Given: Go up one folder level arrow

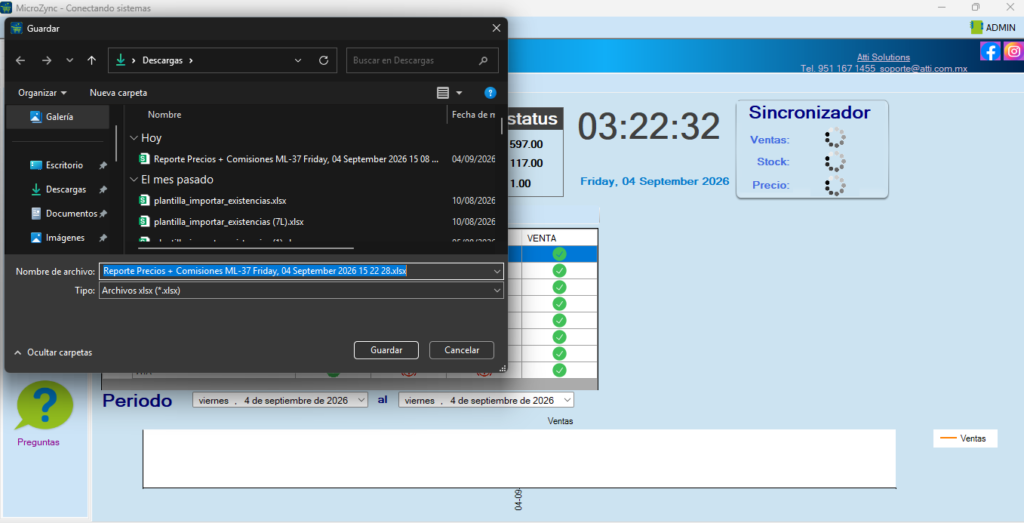Looking at the screenshot, I should pyautogui.click(x=91, y=60).
